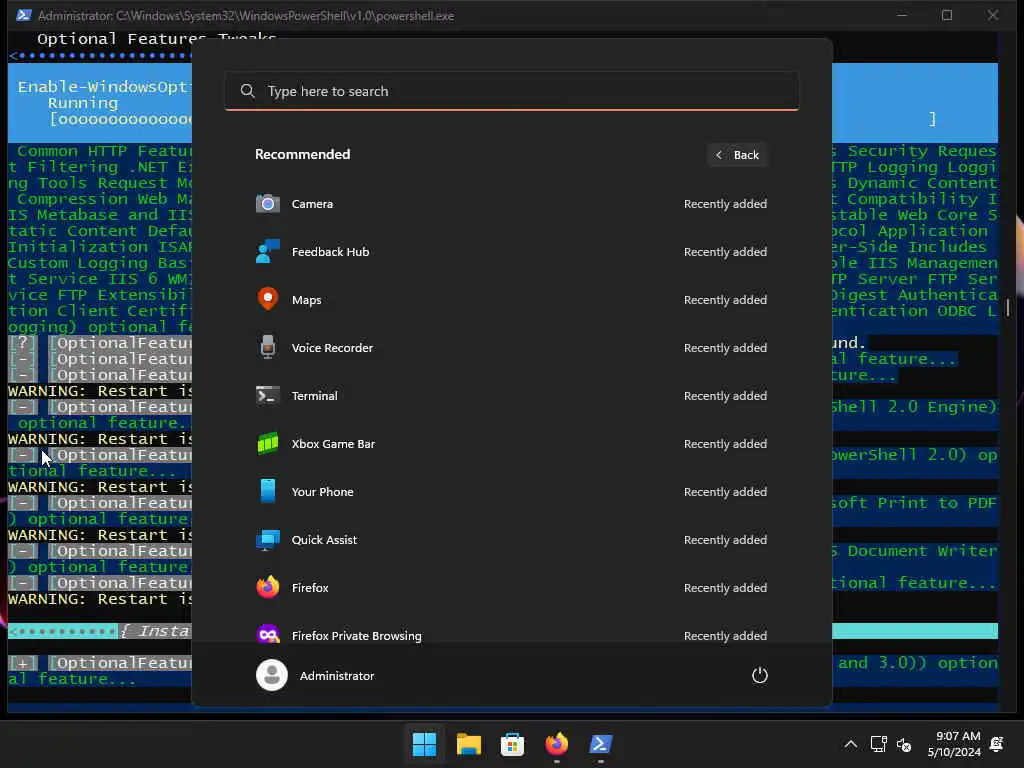Launch Maps from recommended list
Viewport: 1024px width, 768px height.
[x=268, y=299]
